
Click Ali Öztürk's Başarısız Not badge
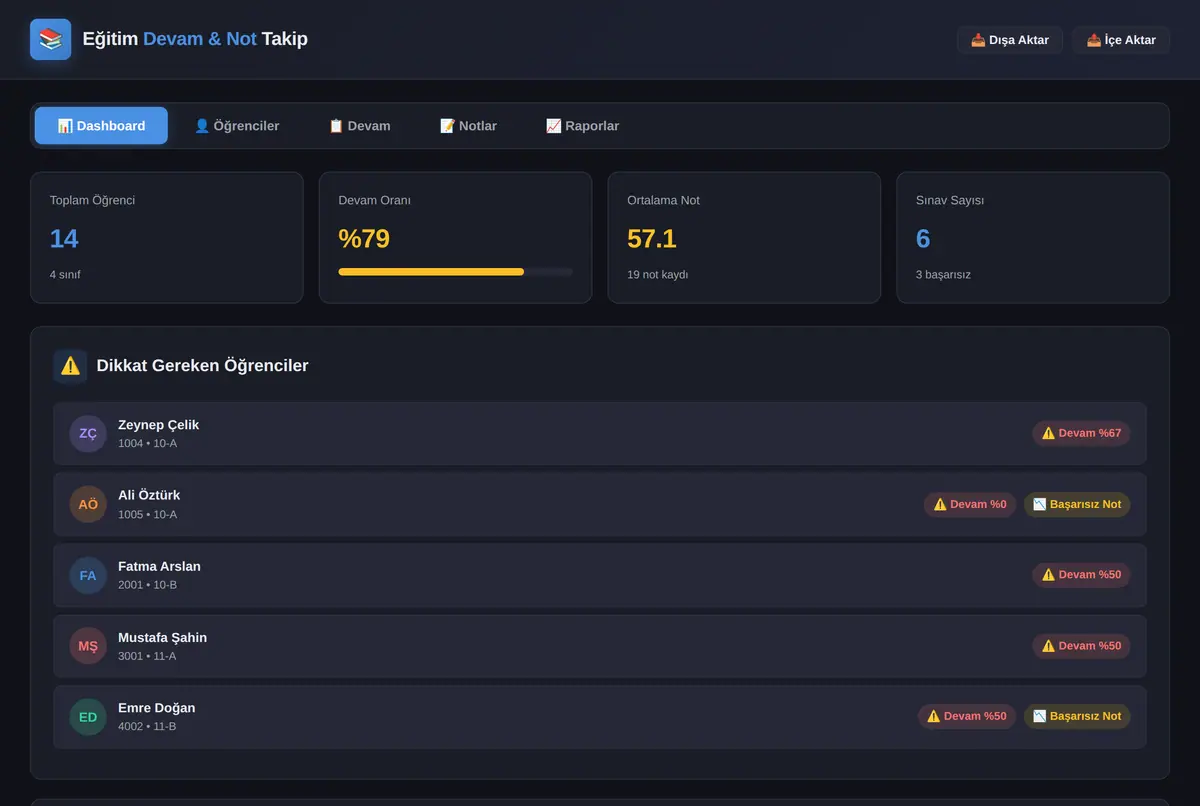click(x=1077, y=504)
